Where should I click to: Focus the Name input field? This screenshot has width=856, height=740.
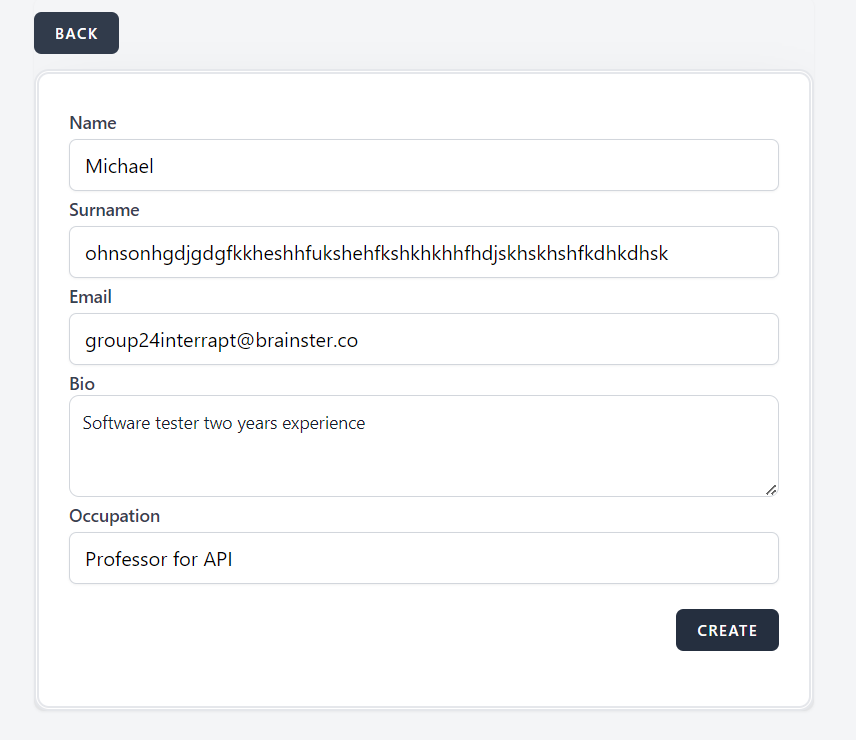(x=423, y=165)
